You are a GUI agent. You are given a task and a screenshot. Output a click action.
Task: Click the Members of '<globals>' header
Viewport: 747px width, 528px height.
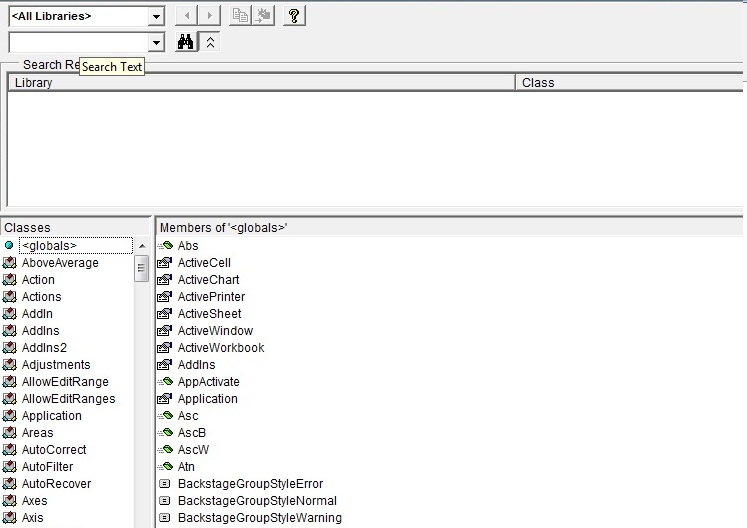(451, 228)
